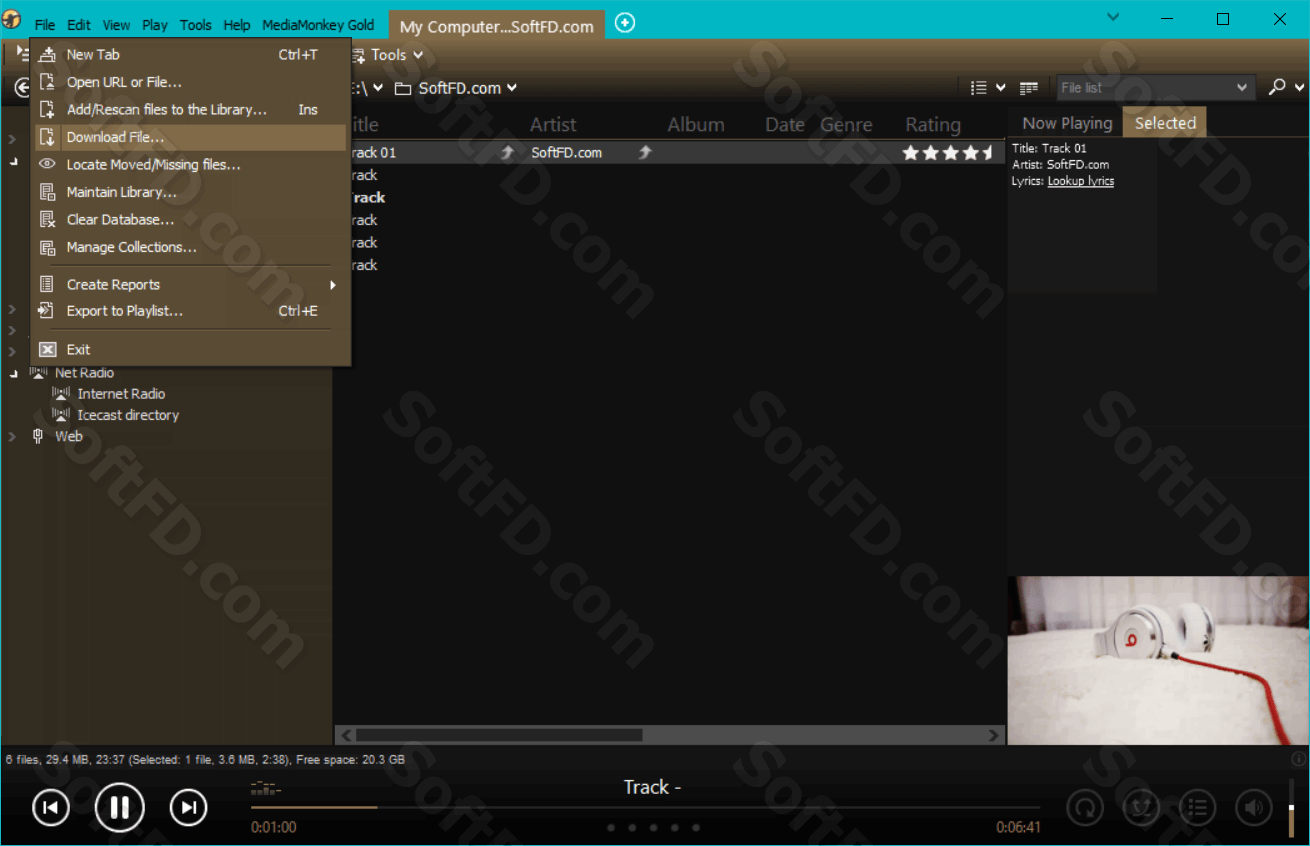Click Download File menu entry
This screenshot has width=1310, height=846.
point(191,137)
